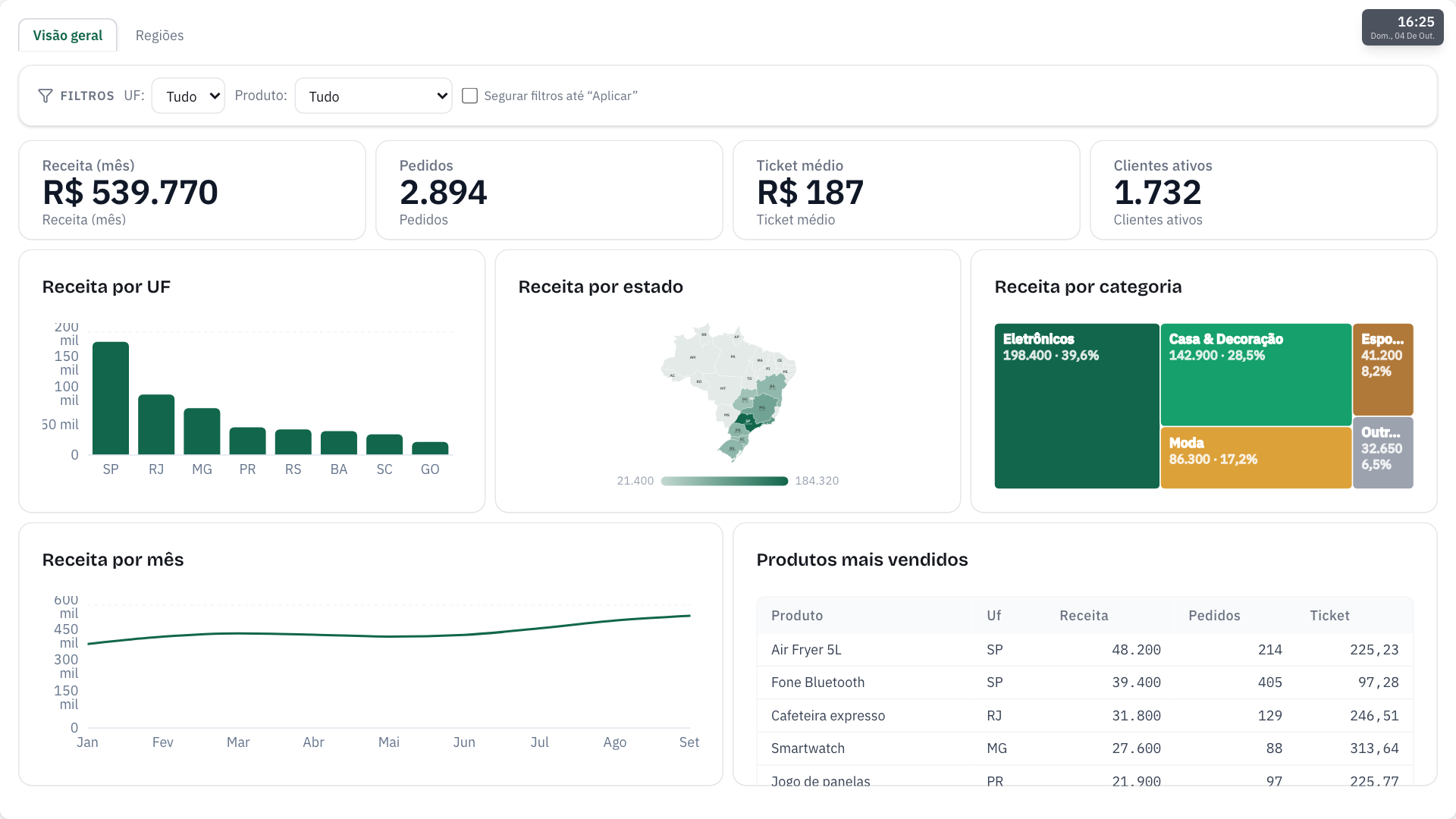Viewport: 1456px width, 819px height.
Task: Open the UF dropdown
Action: [188, 96]
